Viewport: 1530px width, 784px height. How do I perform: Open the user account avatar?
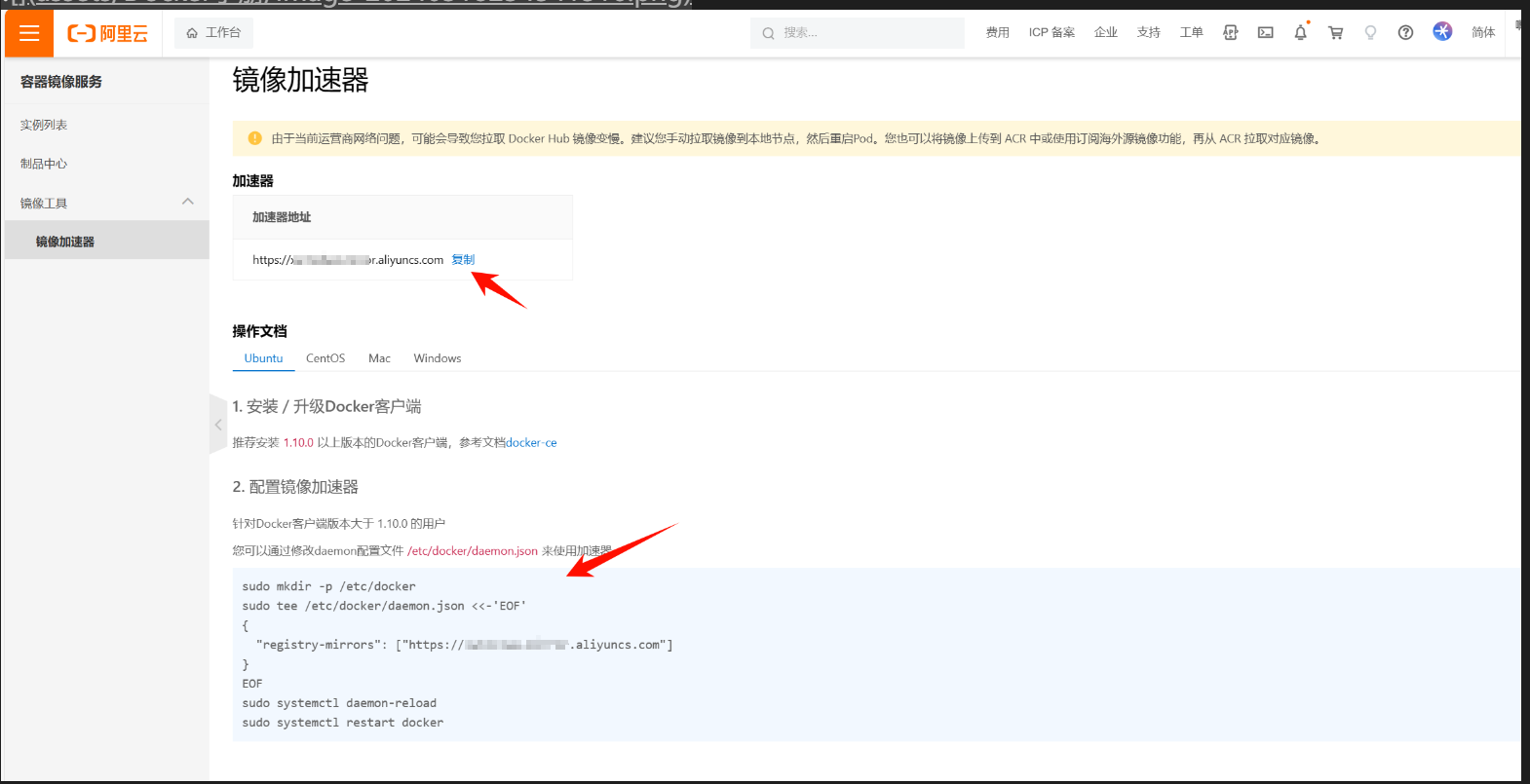click(1442, 32)
